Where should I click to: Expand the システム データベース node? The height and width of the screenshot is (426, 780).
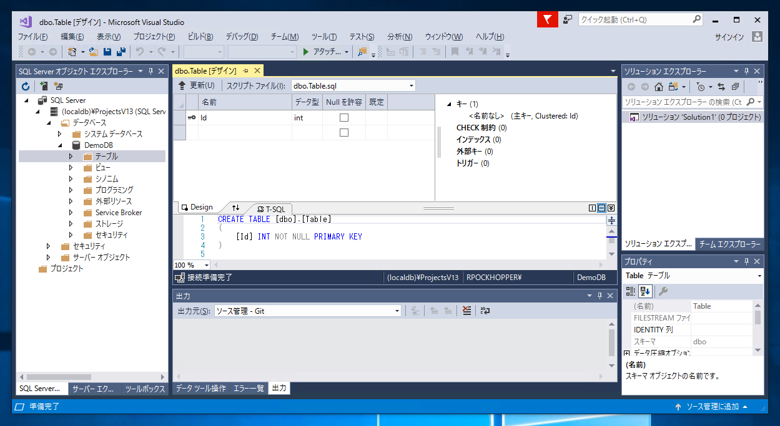tap(59, 134)
